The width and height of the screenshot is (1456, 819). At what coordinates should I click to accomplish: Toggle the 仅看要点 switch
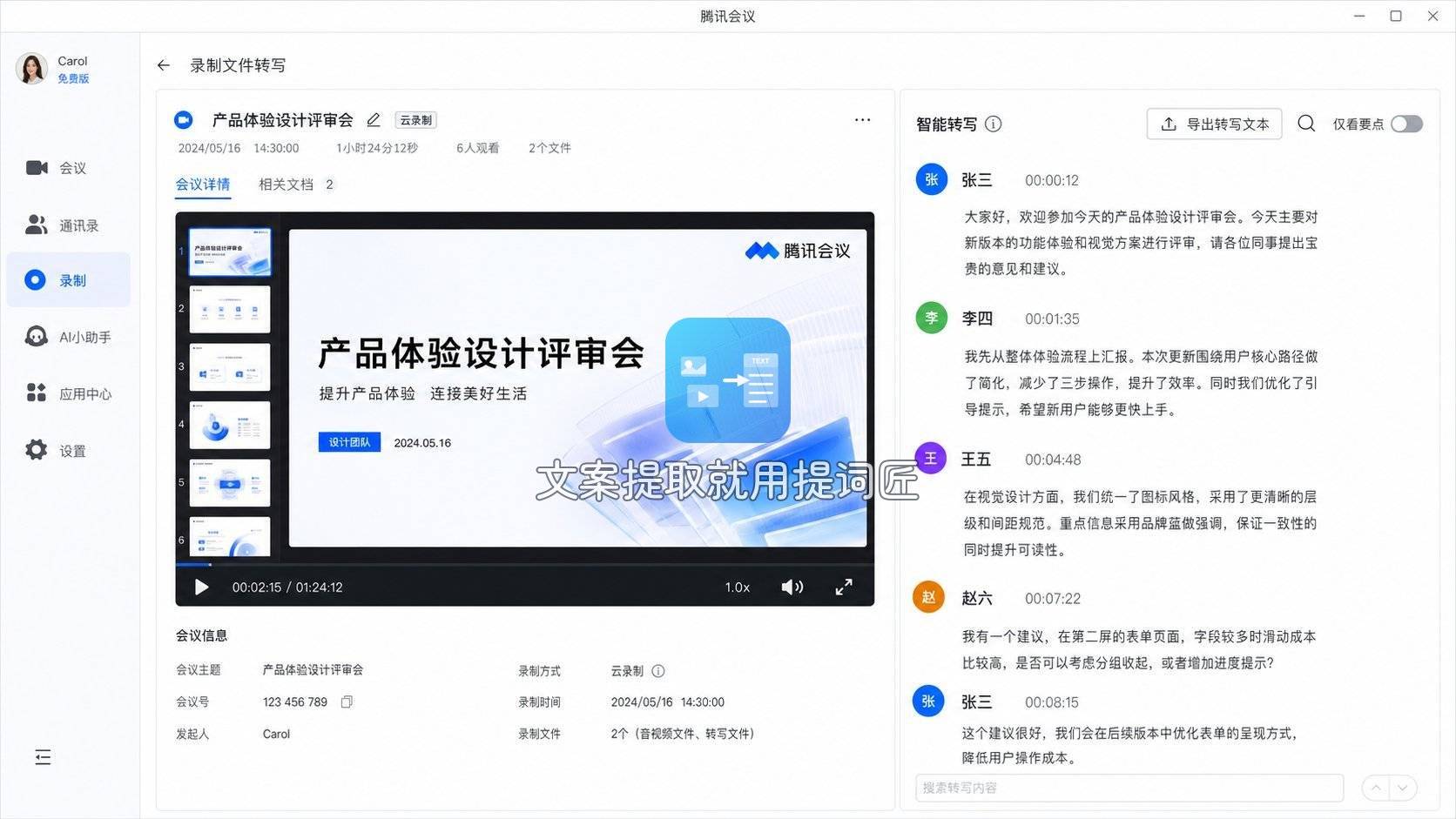tap(1406, 124)
